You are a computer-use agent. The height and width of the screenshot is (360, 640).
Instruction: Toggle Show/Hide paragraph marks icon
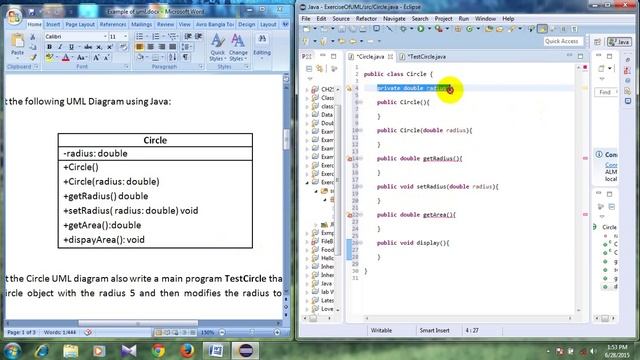point(185,57)
